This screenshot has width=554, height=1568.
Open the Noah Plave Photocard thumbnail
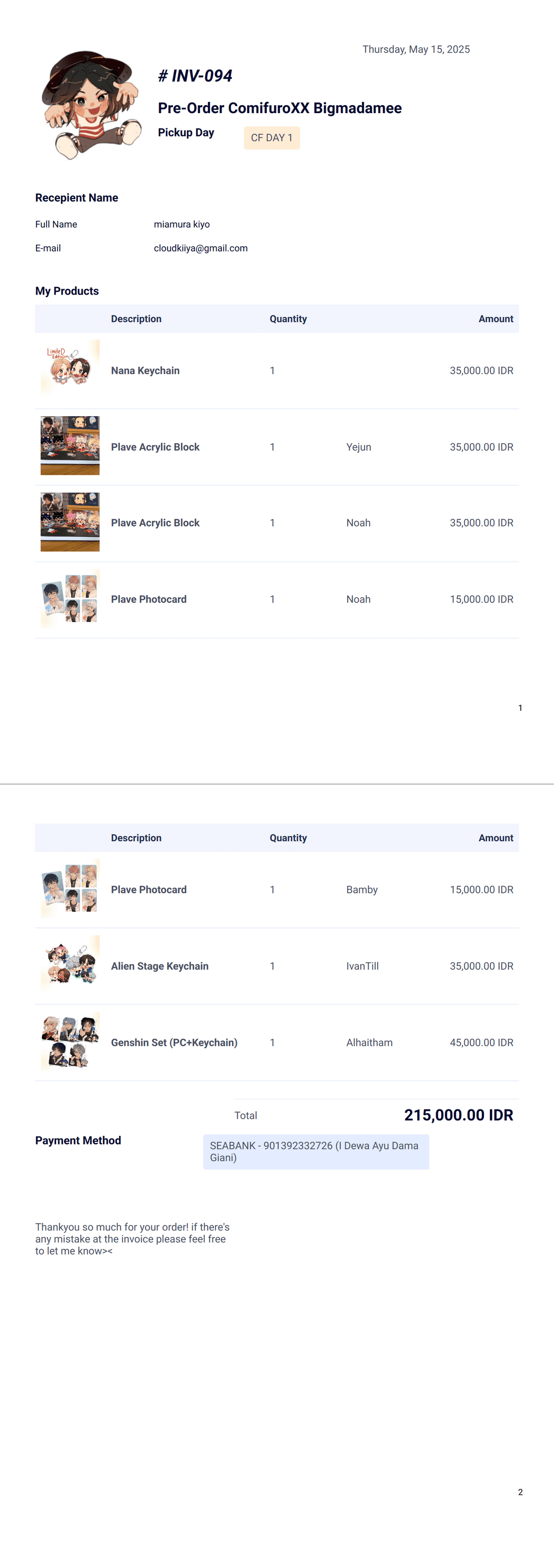70,598
